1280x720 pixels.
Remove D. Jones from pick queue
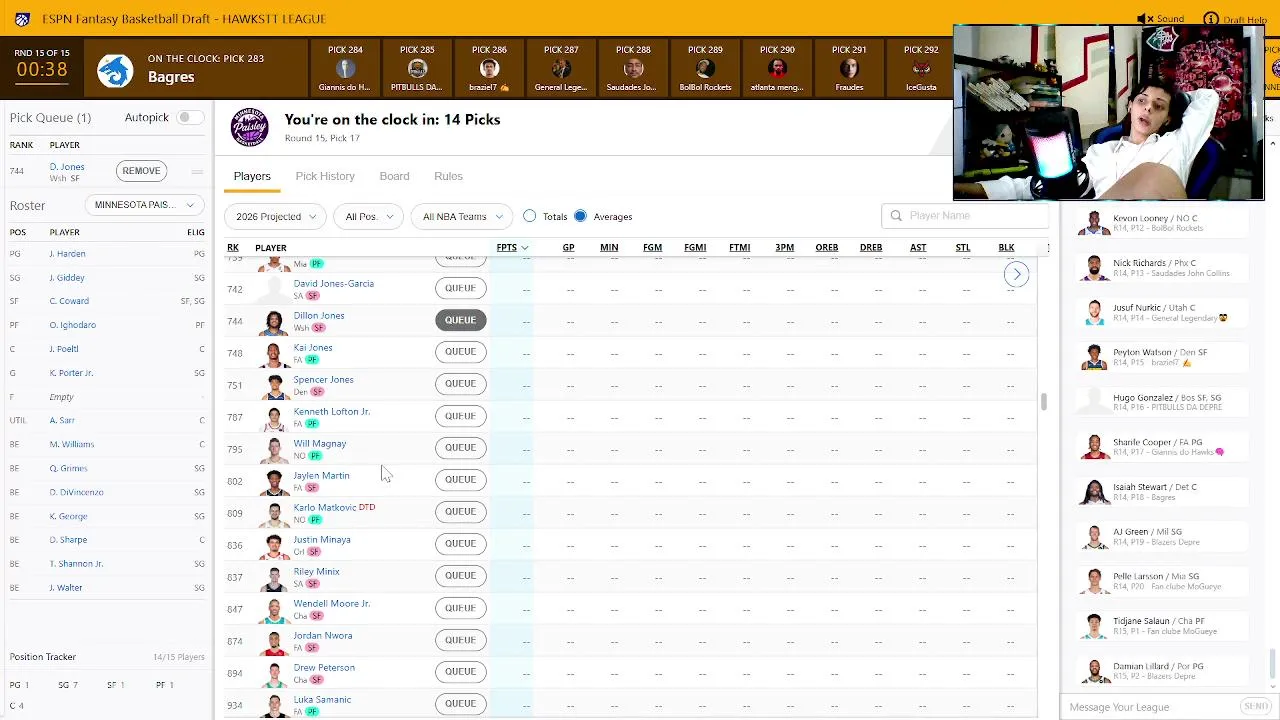click(141, 171)
